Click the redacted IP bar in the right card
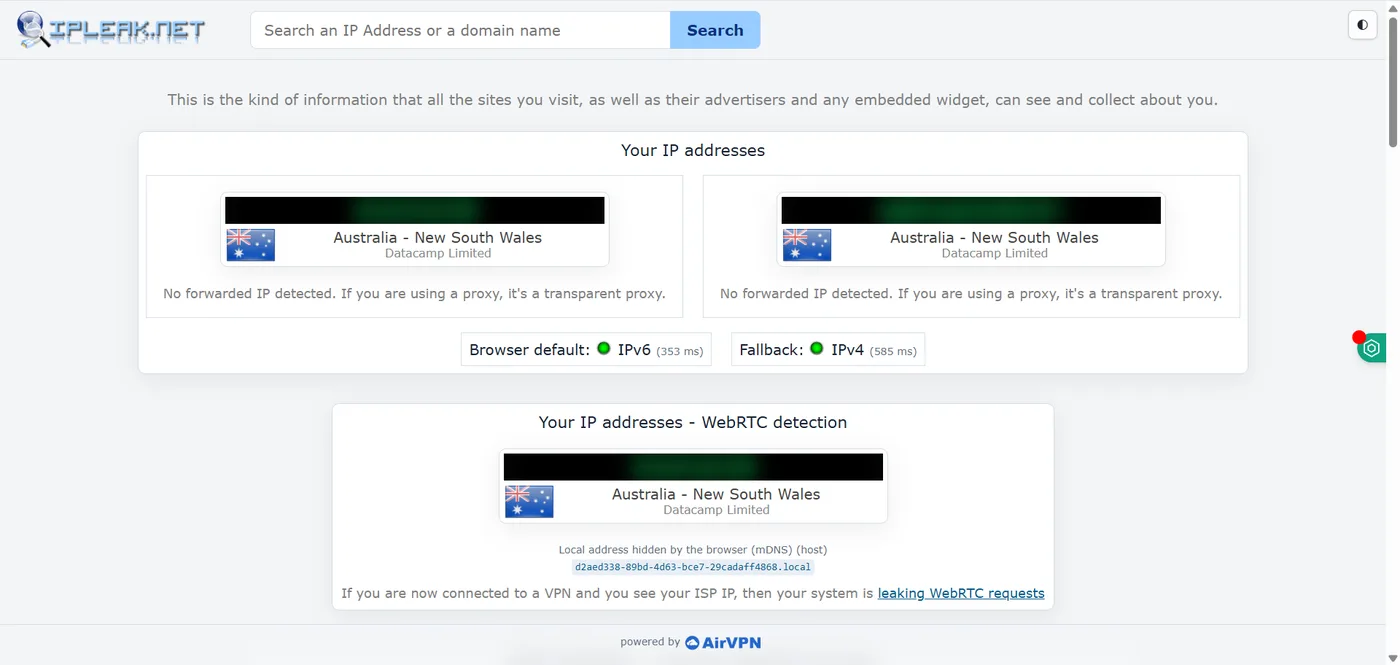 971,210
